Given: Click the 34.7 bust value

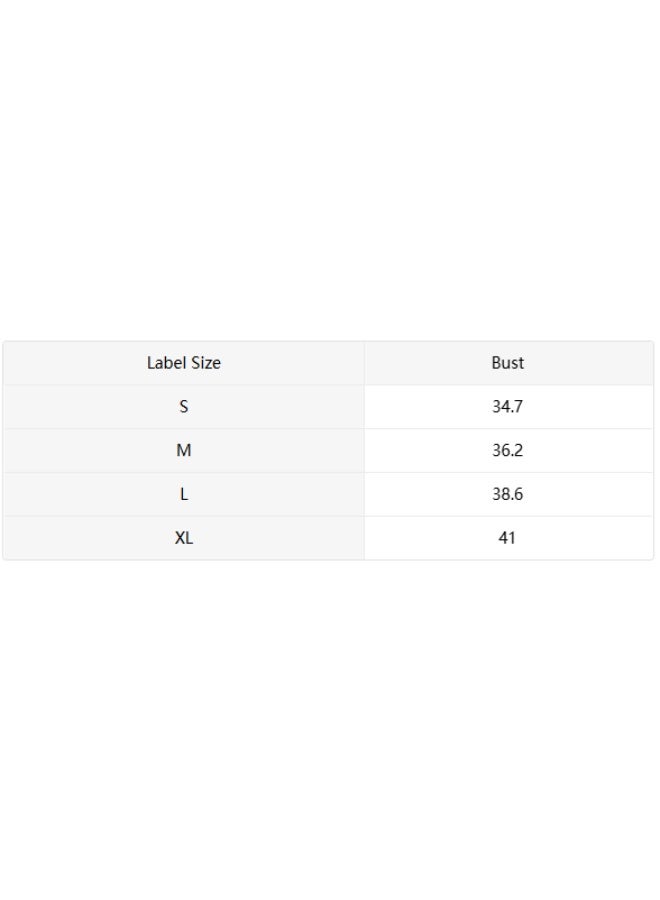Looking at the screenshot, I should point(508,406).
